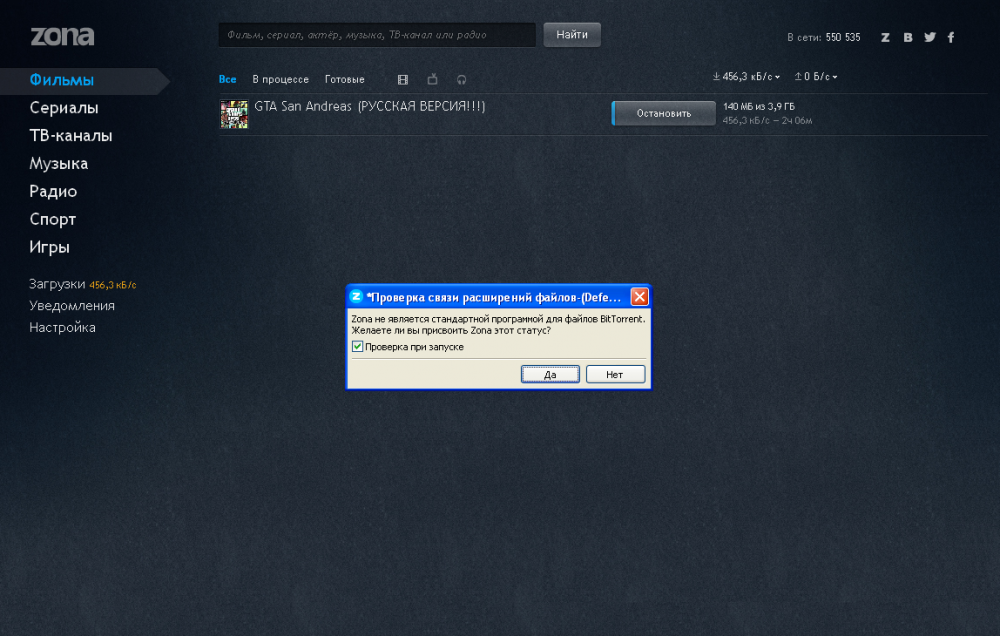Click Да in the dialog

[550, 374]
